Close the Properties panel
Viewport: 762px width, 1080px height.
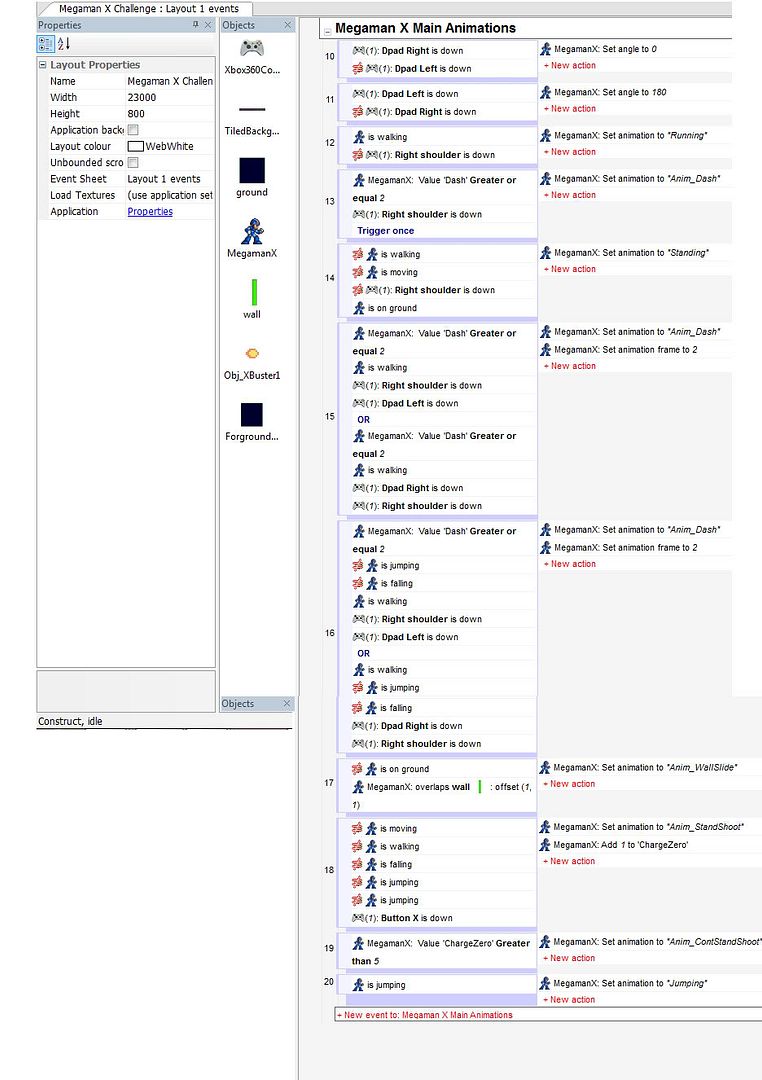(x=208, y=25)
